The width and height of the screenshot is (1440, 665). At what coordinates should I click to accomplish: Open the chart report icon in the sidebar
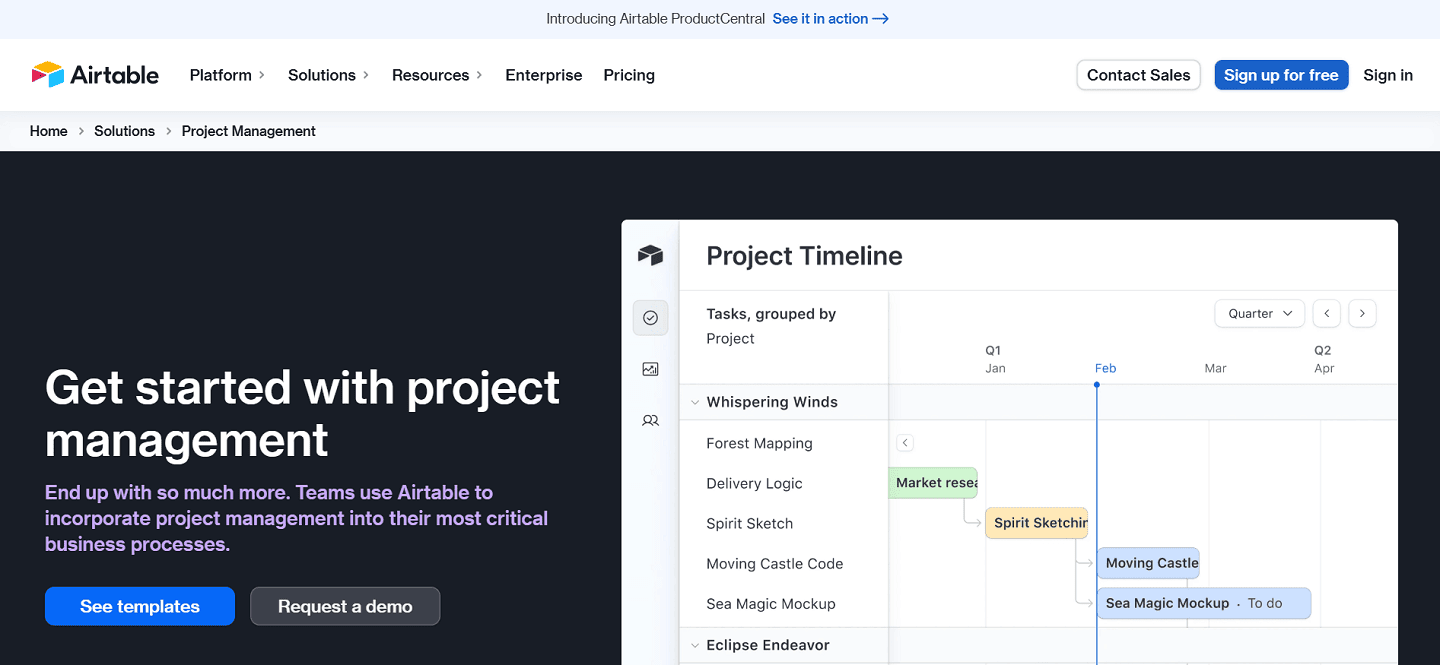[x=650, y=368]
